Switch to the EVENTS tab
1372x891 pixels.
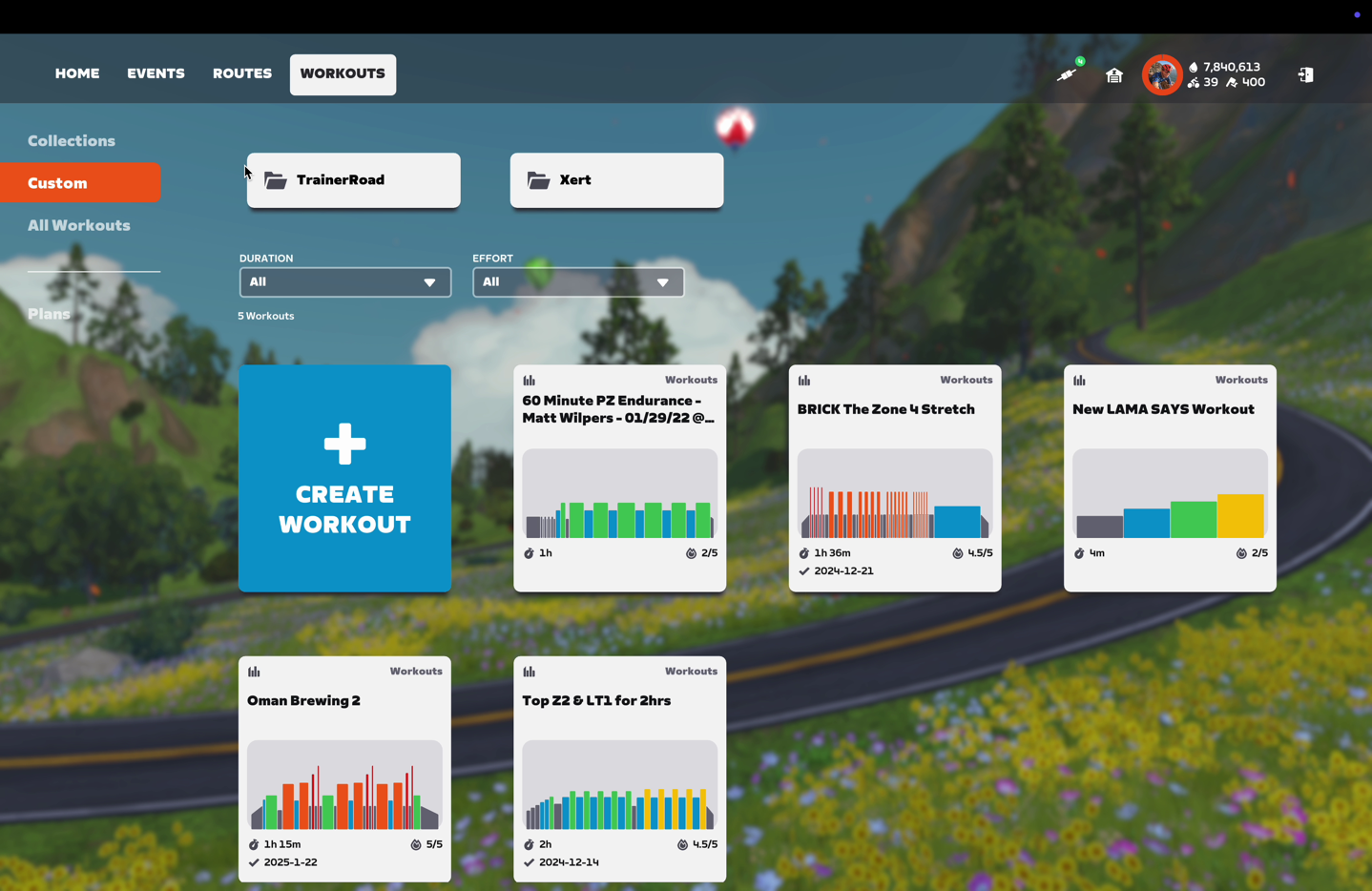(x=156, y=73)
